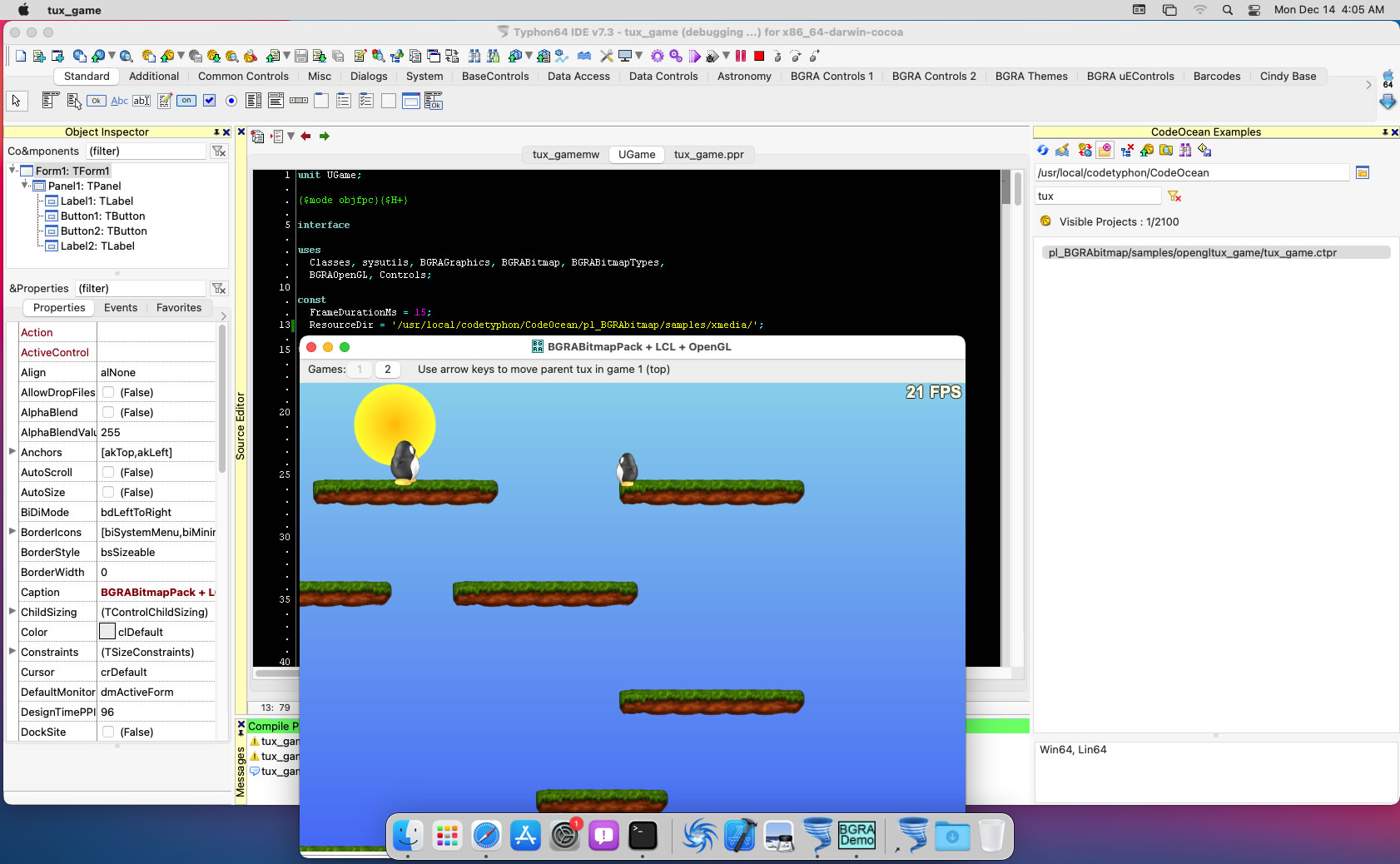The width and height of the screenshot is (1400, 864).
Task: Open the Events tab in Object Inspector
Action: [121, 307]
